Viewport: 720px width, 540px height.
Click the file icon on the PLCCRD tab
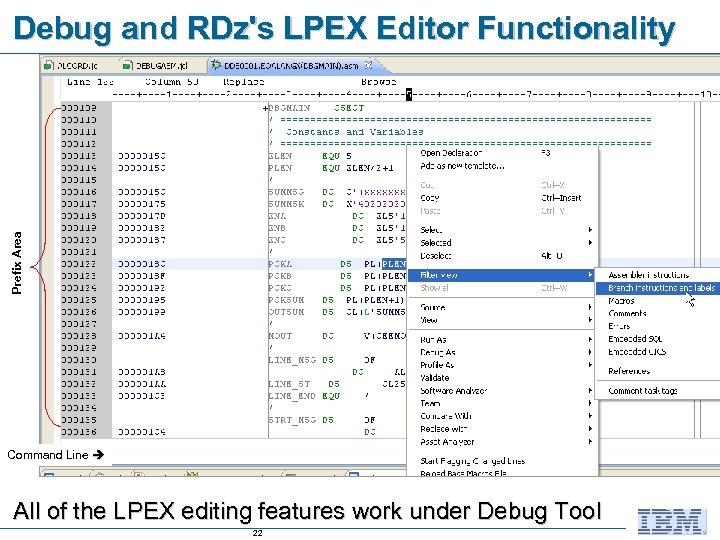pyautogui.click(x=48, y=66)
